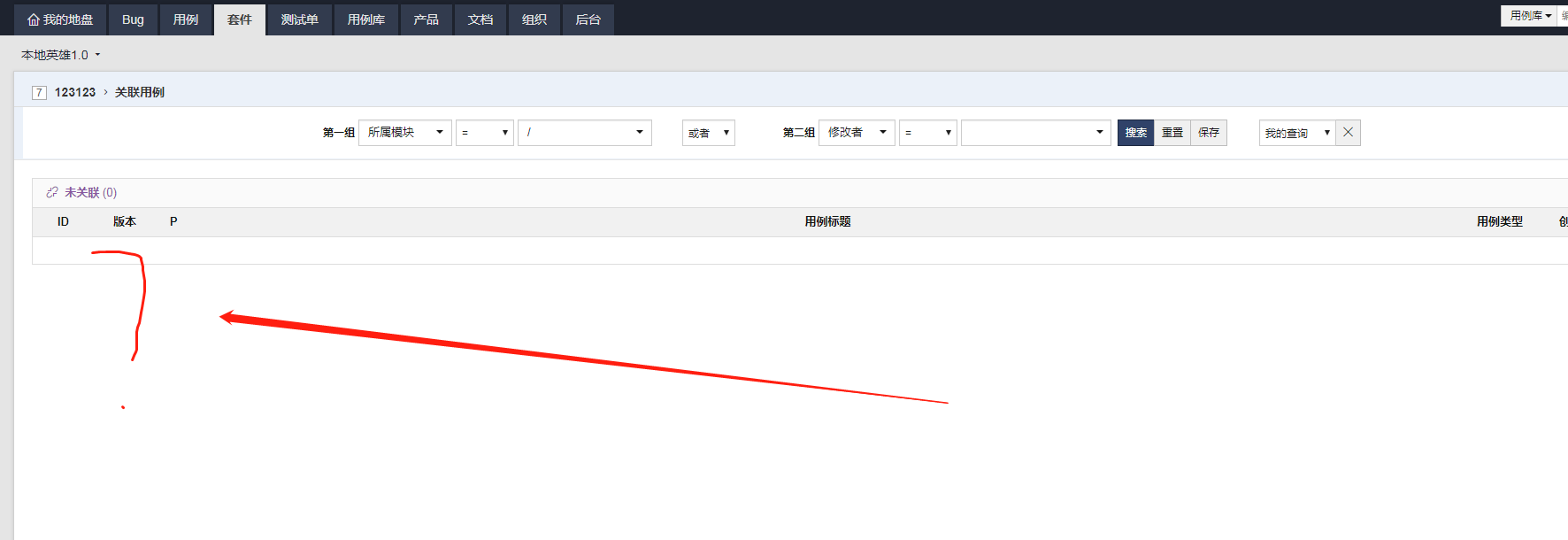Click the suite ID 7 badge
This screenshot has height=540, width=1568.
pyautogui.click(x=39, y=92)
